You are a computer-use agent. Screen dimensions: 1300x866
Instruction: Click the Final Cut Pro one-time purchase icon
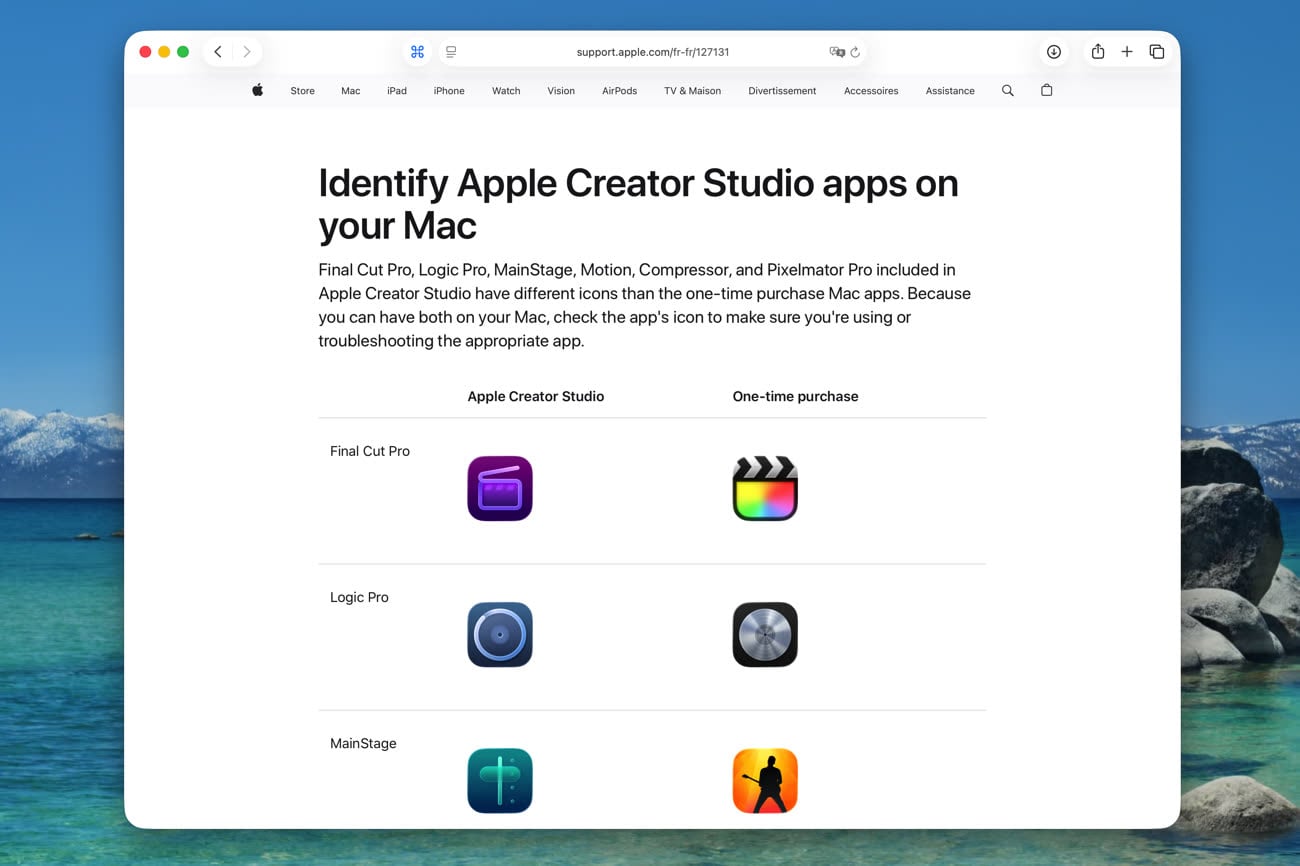pyautogui.click(x=765, y=489)
